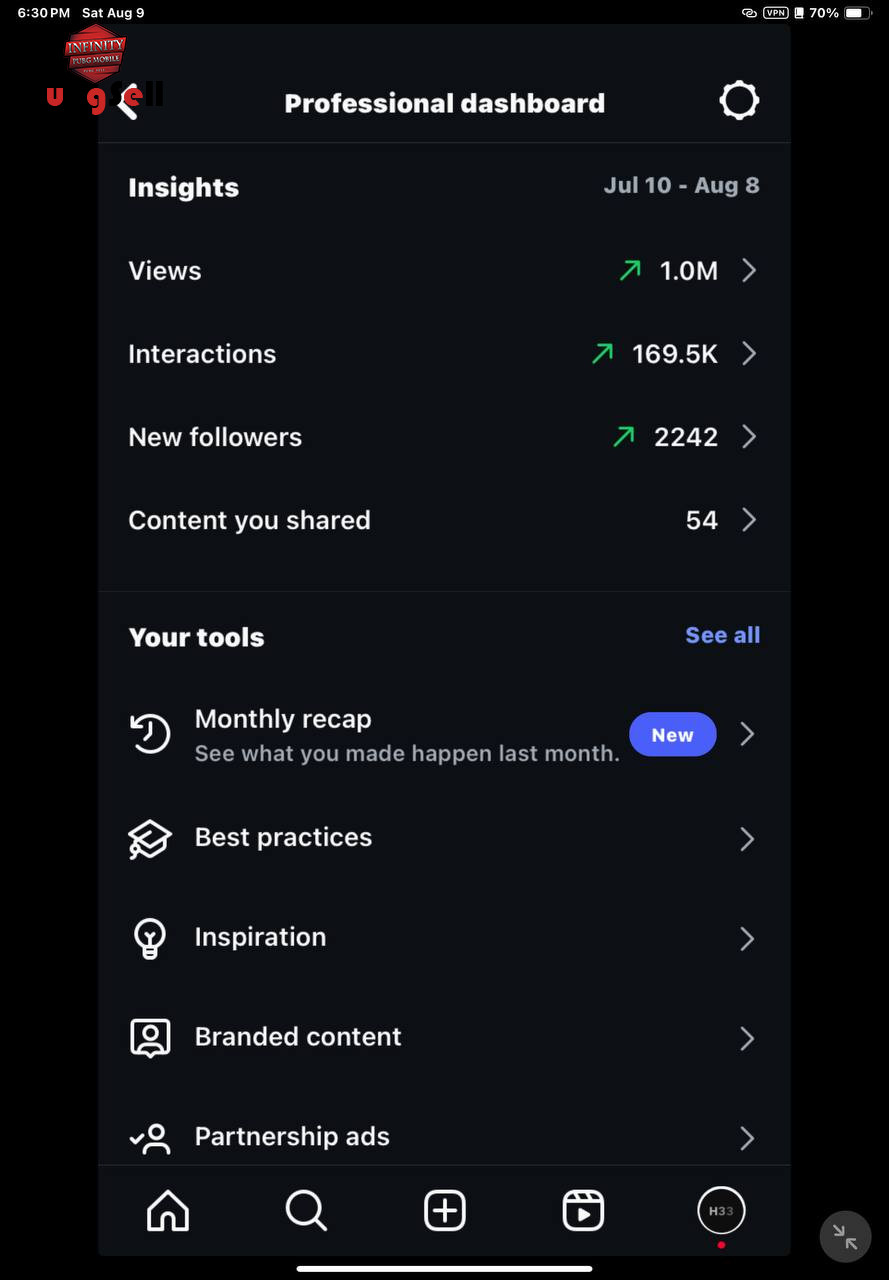The image size is (889, 1280).
Task: Expand the Interactions chevron
Action: tap(749, 353)
